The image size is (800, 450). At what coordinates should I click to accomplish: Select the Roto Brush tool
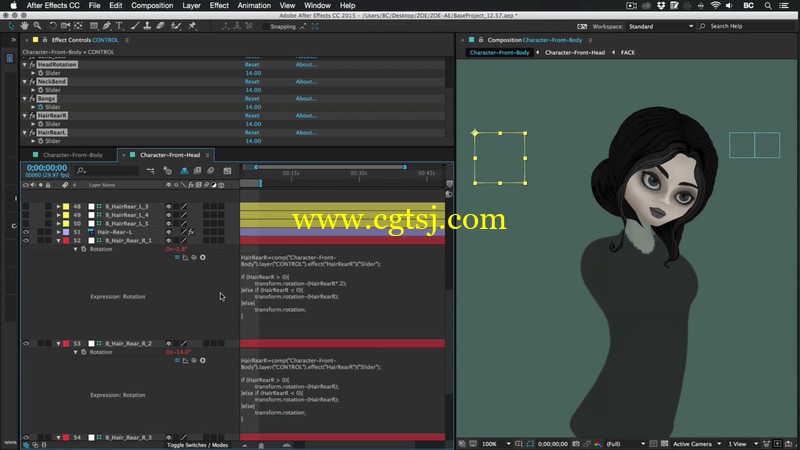tap(176, 26)
